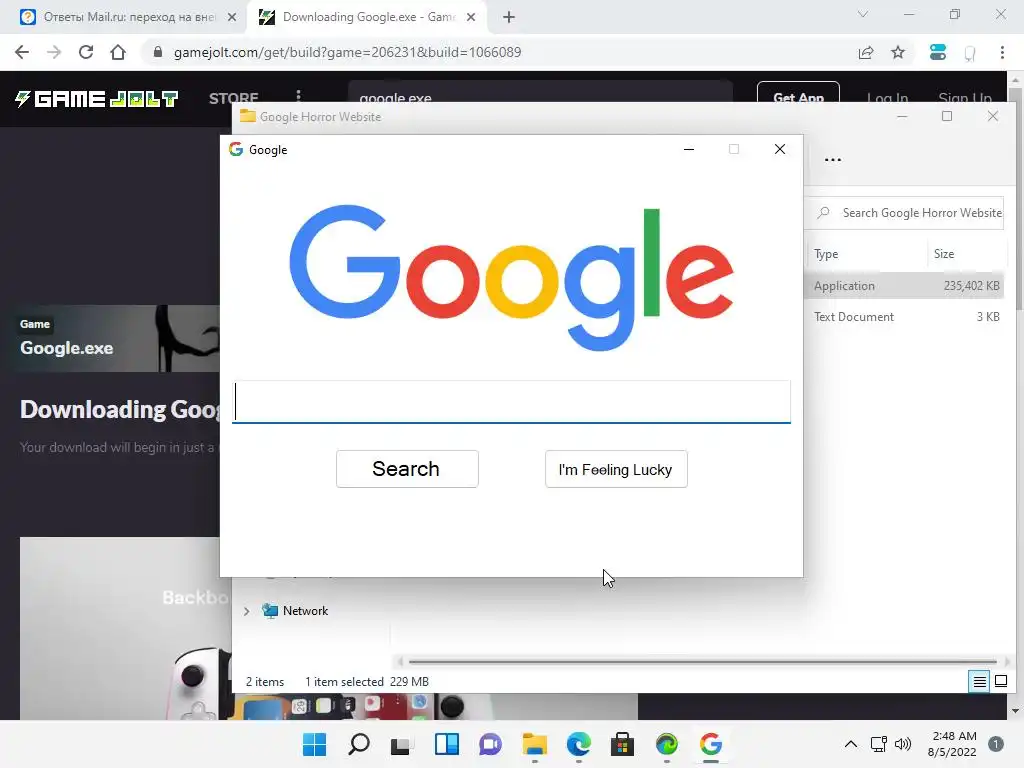Open the STORE link on Game Jolt
Viewport: 1024px width, 768px height.
pyautogui.click(x=234, y=99)
